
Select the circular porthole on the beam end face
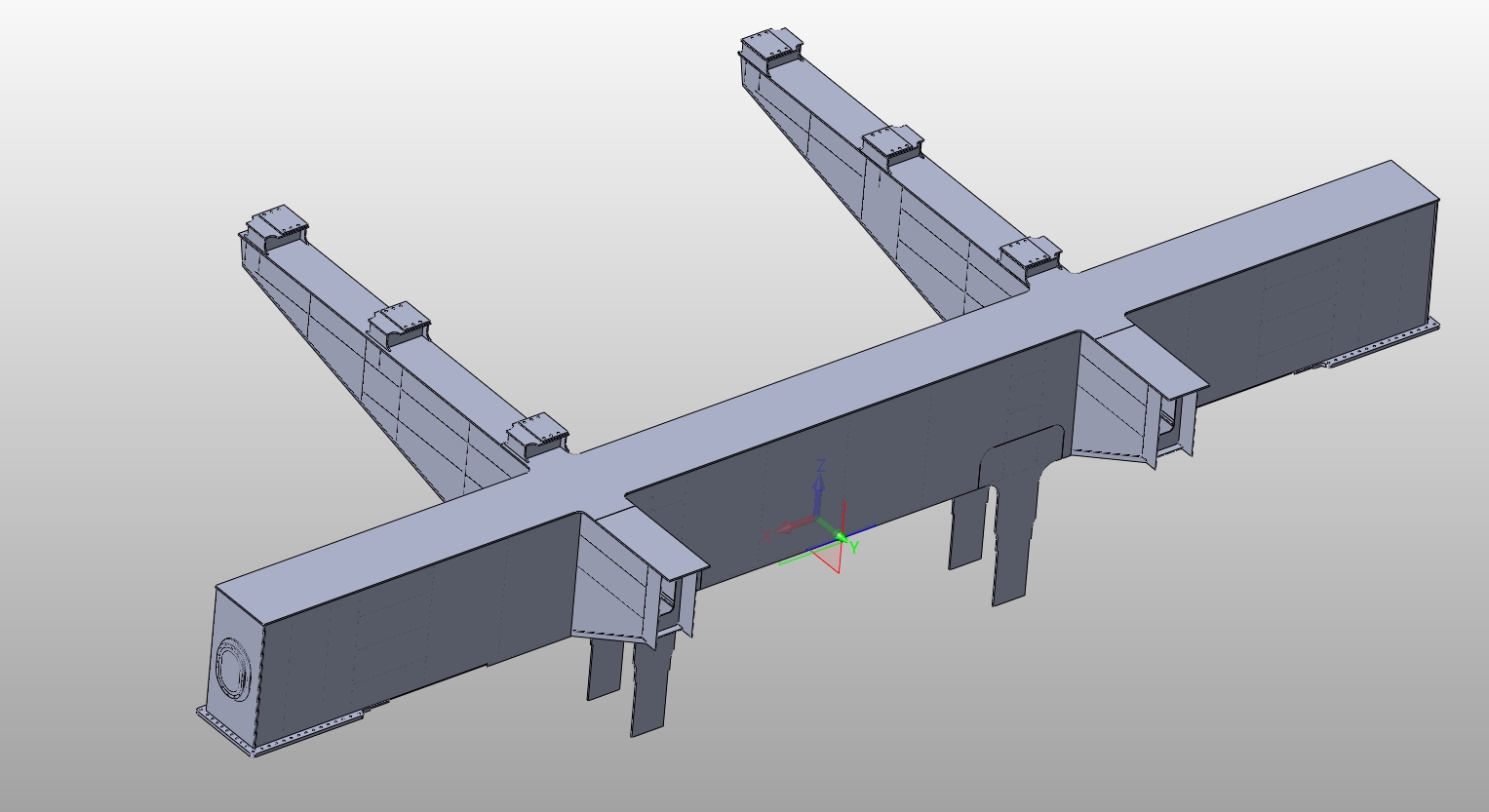[x=234, y=669]
